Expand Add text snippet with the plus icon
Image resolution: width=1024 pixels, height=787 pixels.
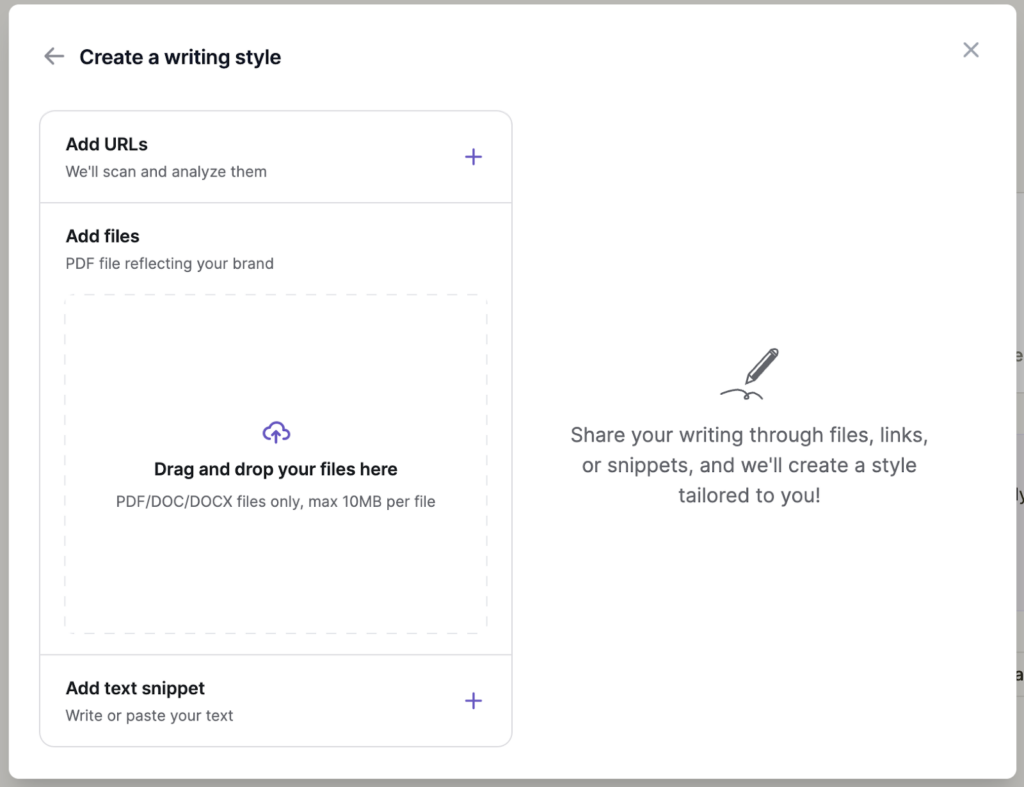click(x=473, y=701)
